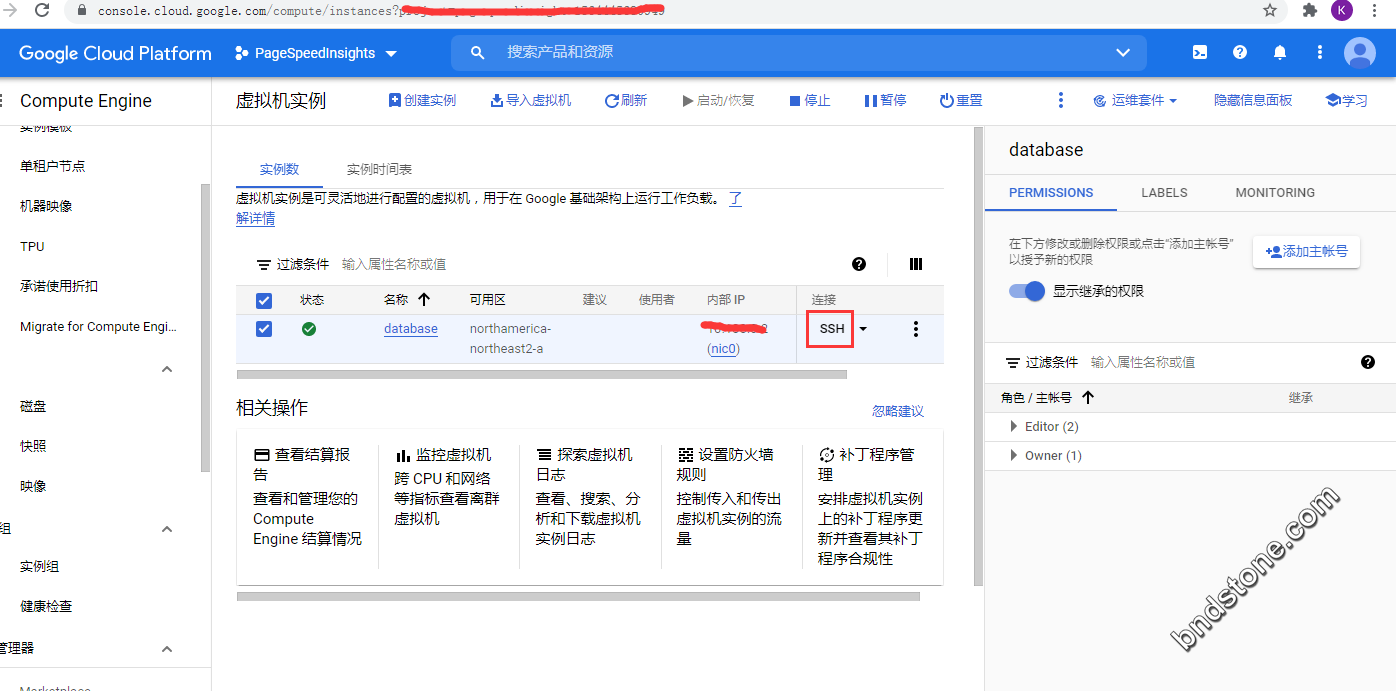The image size is (1396, 691).
Task: Open 机器映像 in the sidebar
Action: tap(46, 206)
